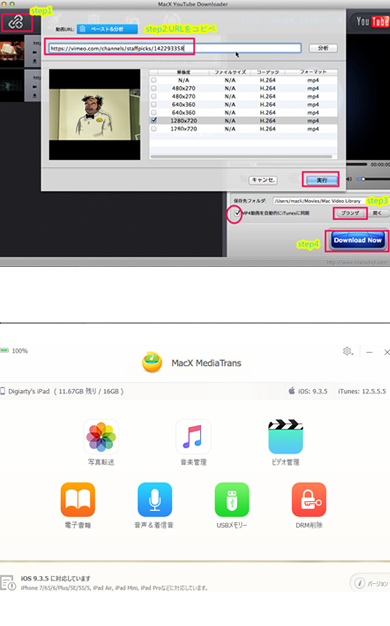
Task: Check the N/A resolution row checkbox
Action: pyautogui.click(x=154, y=80)
